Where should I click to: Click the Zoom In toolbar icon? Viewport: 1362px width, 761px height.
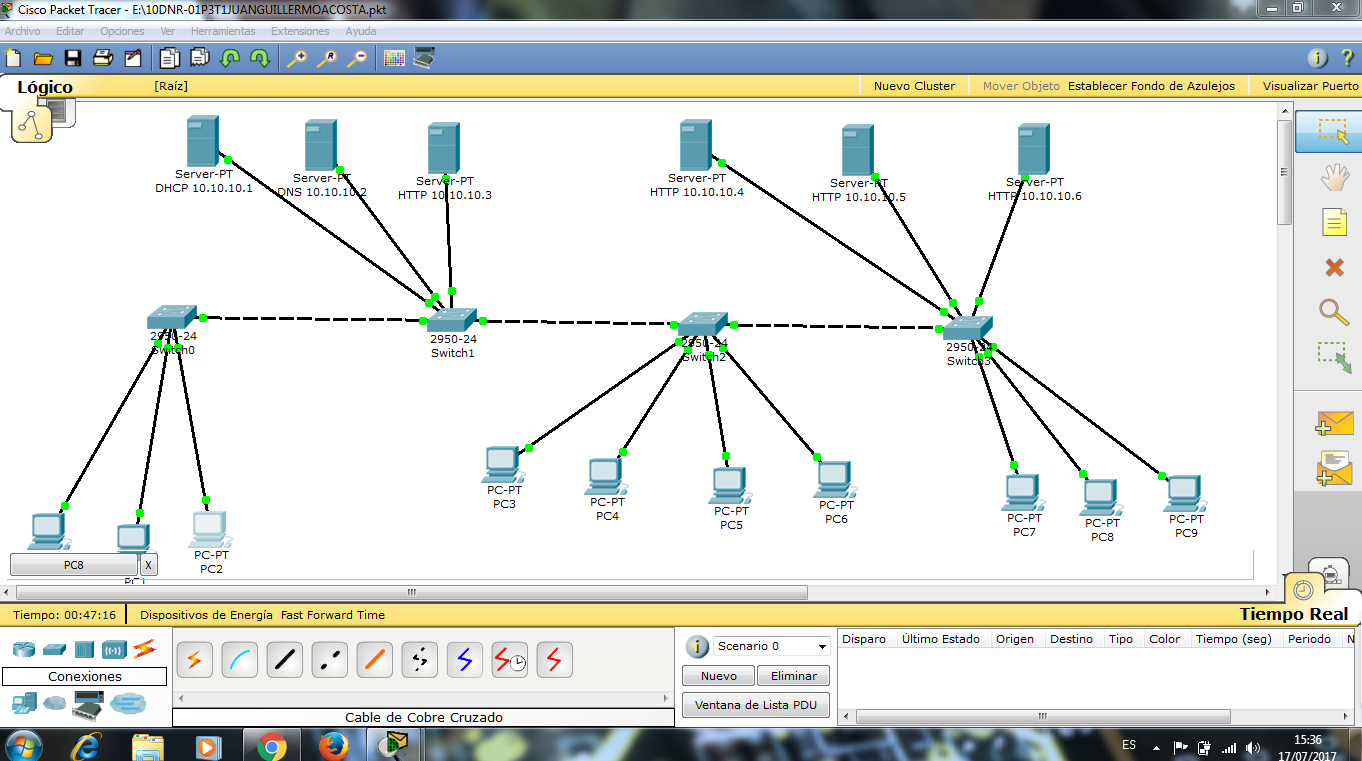pos(295,58)
